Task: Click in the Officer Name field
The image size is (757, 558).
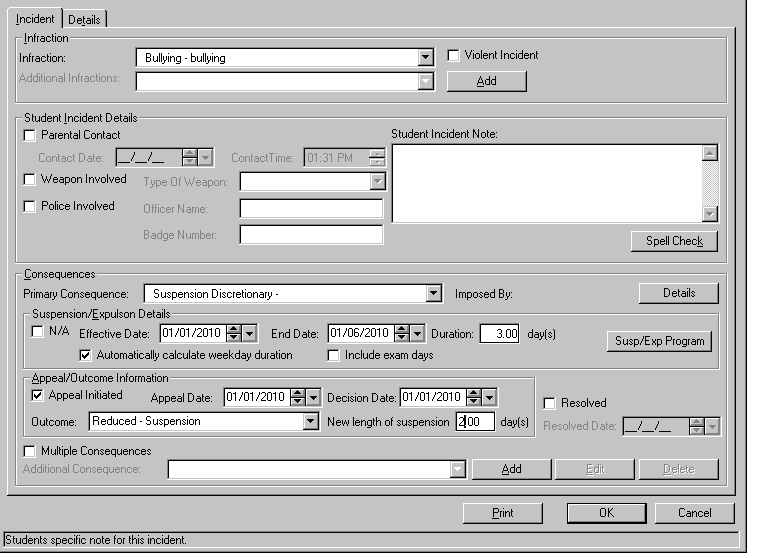Action: click(x=311, y=209)
